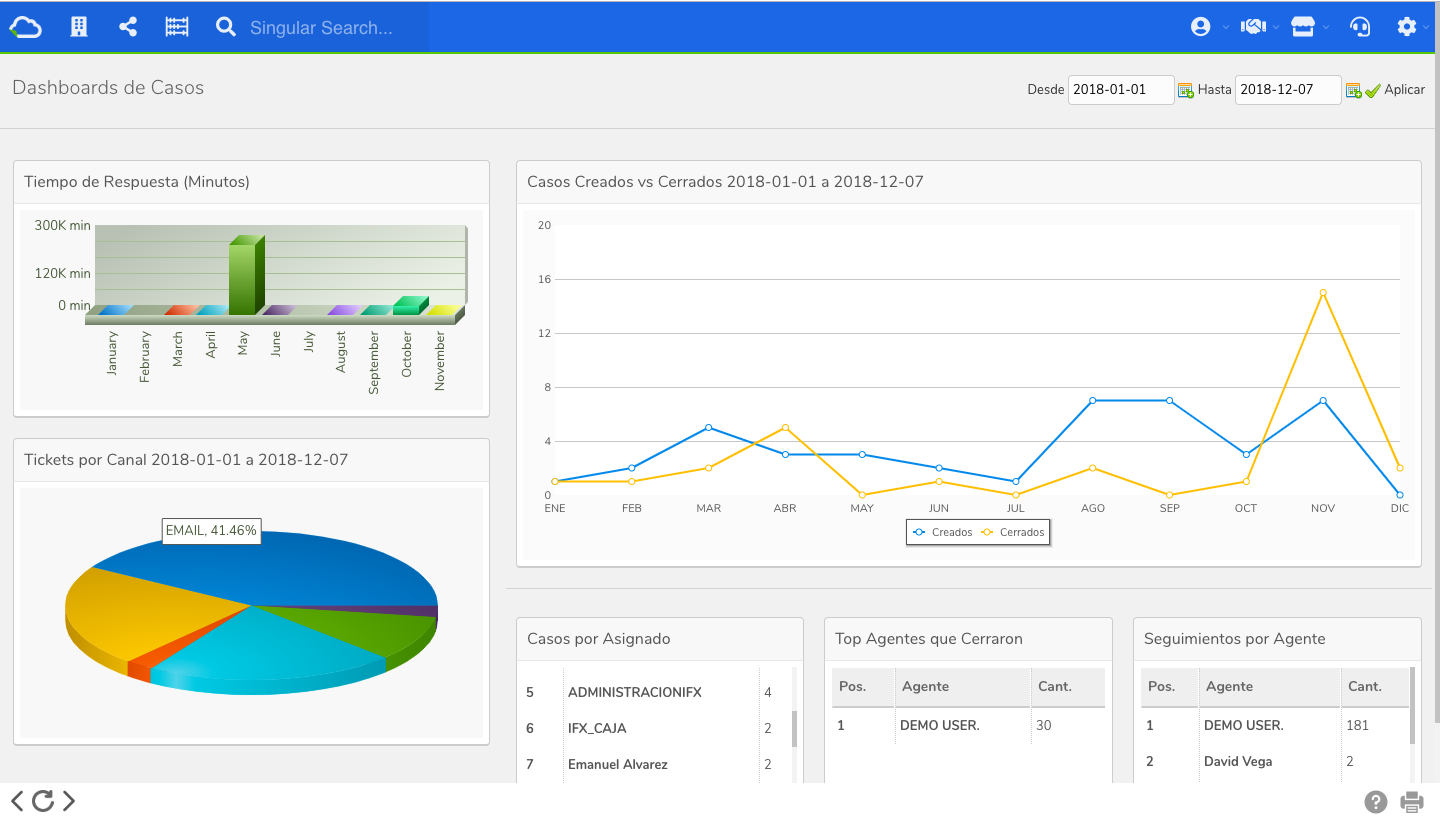Image resolution: width=1440 pixels, height=821 pixels.
Task: Open the abacus icon in top bar
Action: click(177, 27)
